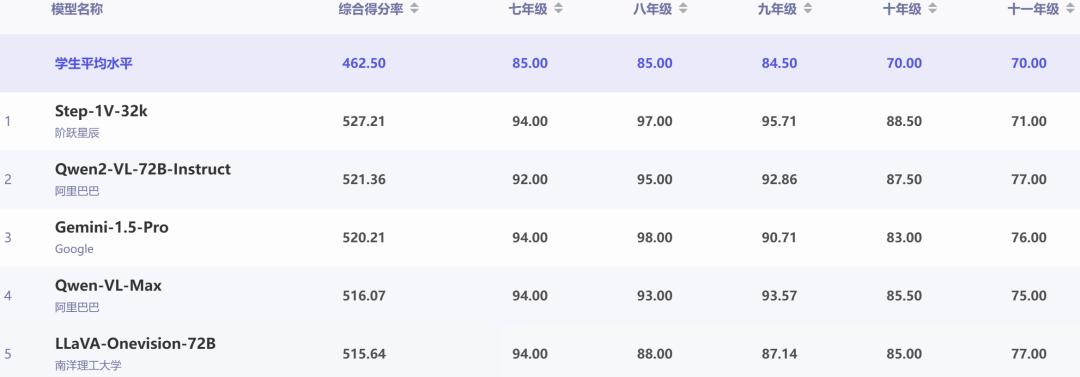The image size is (1080, 377).
Task: Open Gemini-1.5-Pro model details
Action: pyautogui.click(x=112, y=227)
